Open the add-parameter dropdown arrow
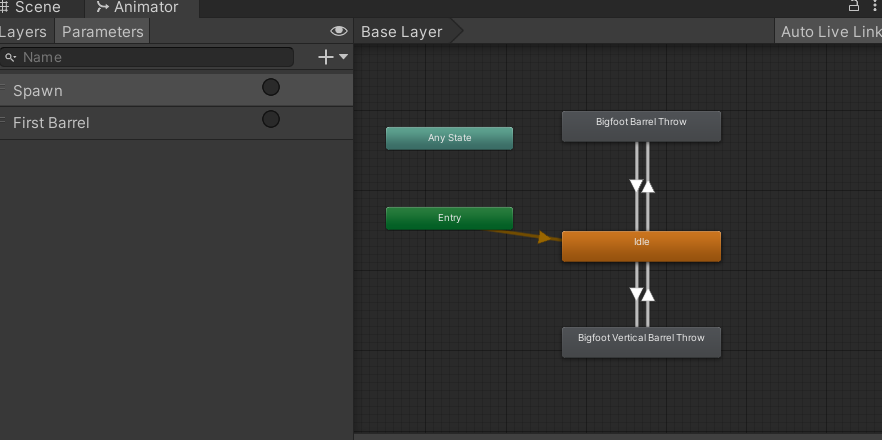The image size is (882, 440). point(343,57)
